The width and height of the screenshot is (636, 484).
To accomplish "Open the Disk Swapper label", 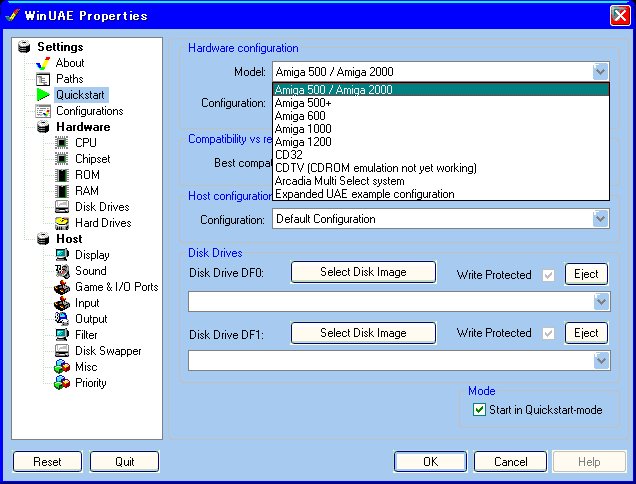I will 108,351.
